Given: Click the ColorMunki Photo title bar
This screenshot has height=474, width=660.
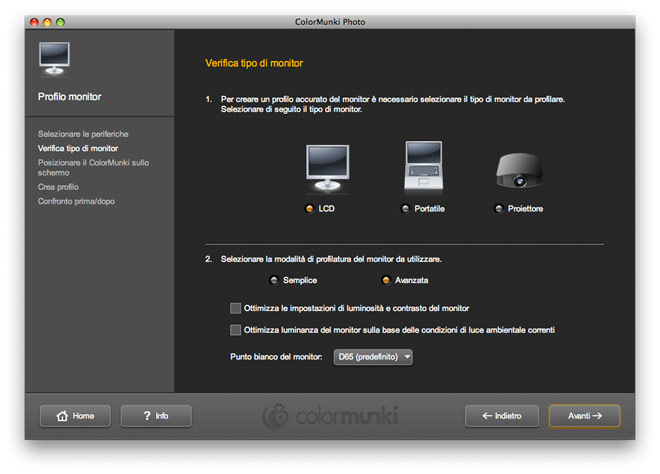Looking at the screenshot, I should coord(330,22).
